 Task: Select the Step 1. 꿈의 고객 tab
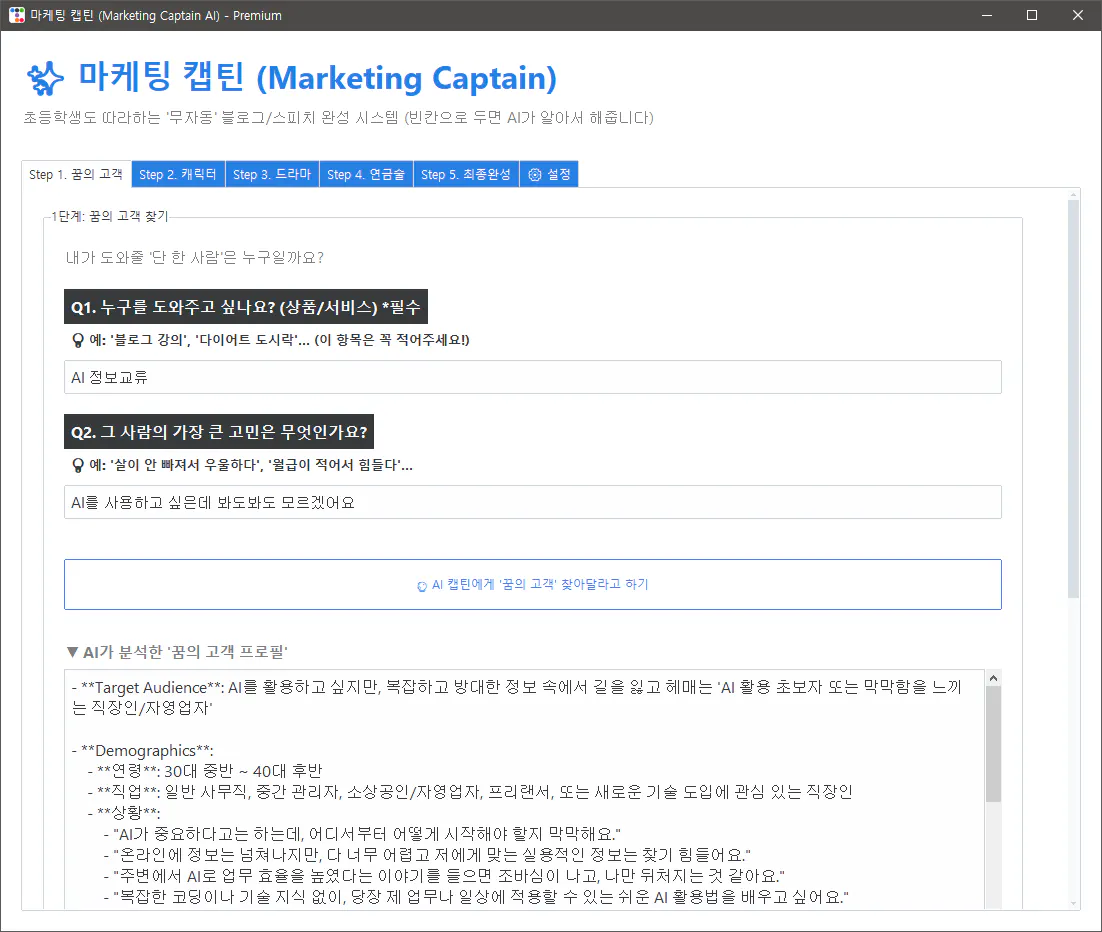pyautogui.click(x=75, y=173)
